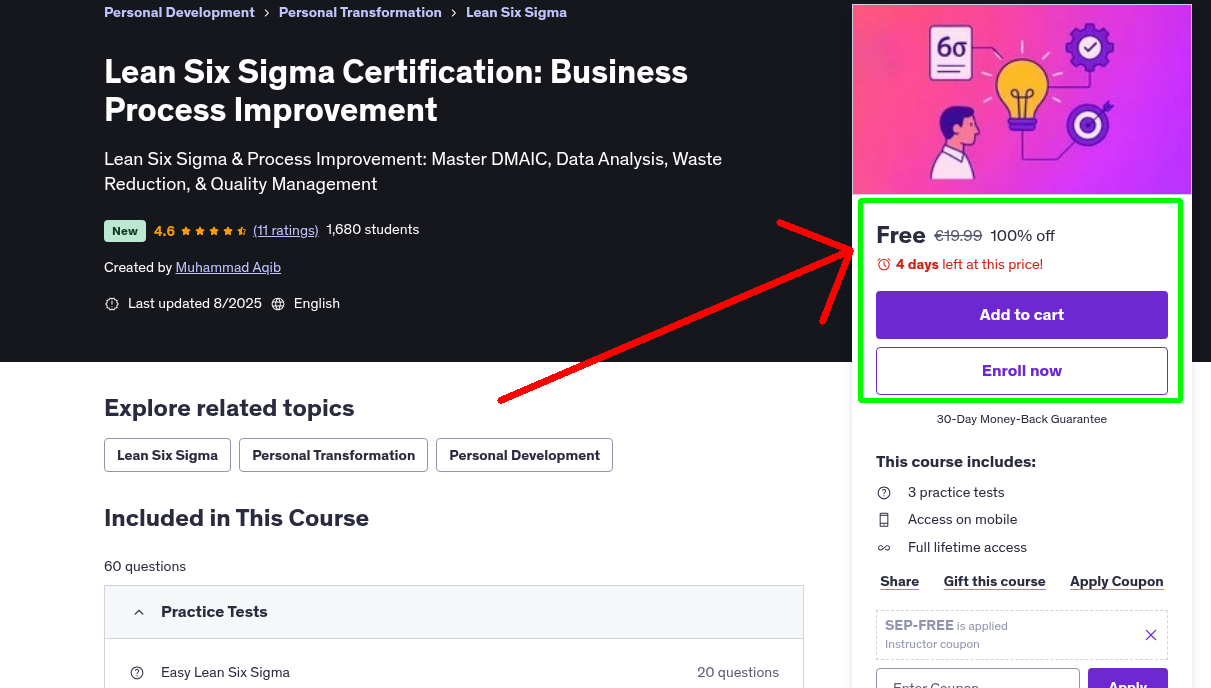The height and width of the screenshot is (688, 1211).
Task: Click the 60 questions text
Action: [x=145, y=566]
